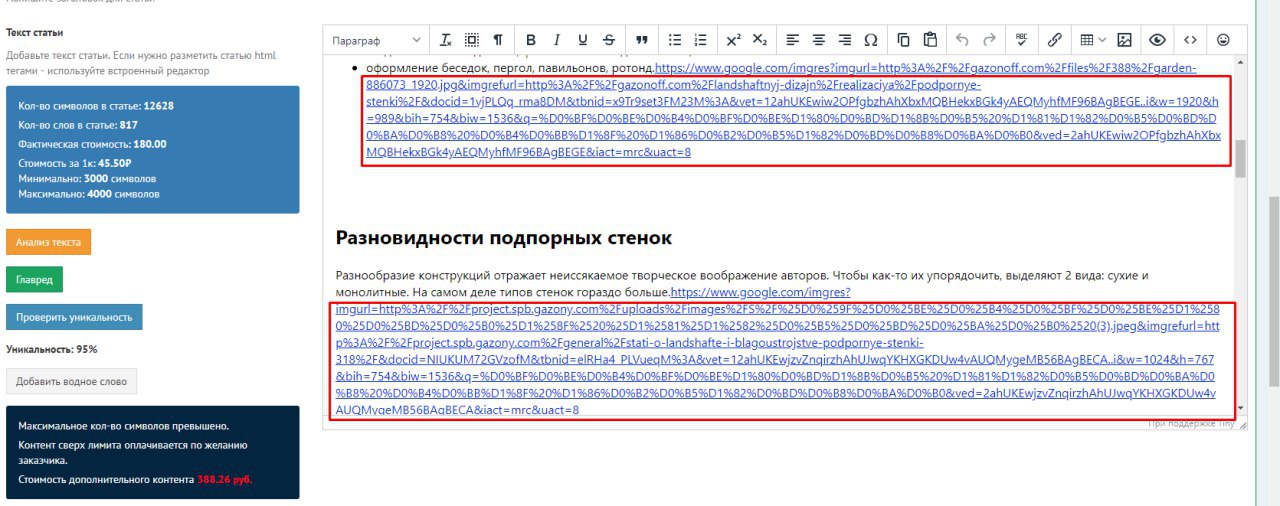Redo the last edit

coord(989,40)
